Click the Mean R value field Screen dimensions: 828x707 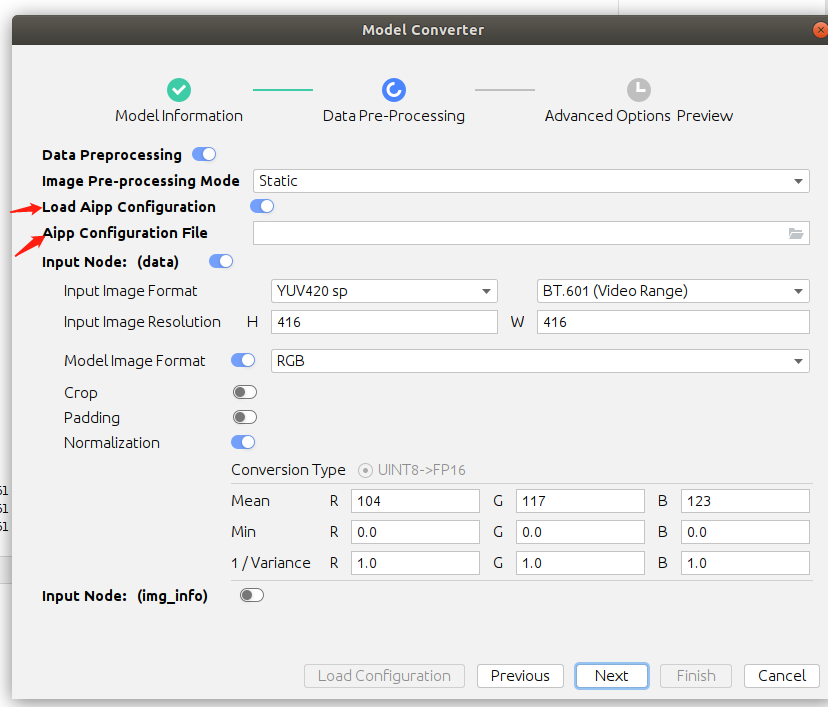415,501
